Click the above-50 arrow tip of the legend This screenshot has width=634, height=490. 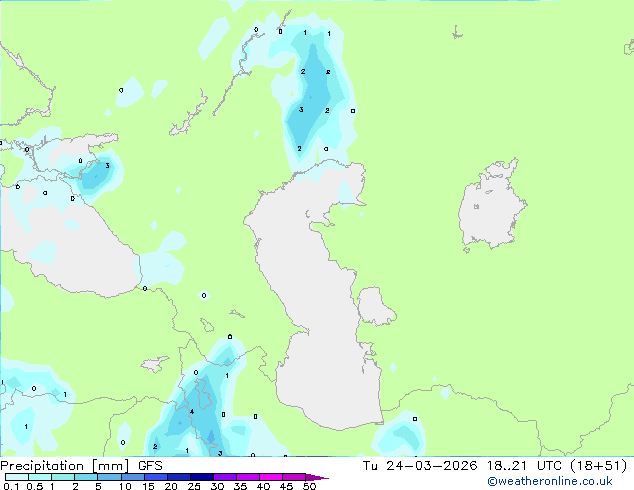[x=317, y=477]
